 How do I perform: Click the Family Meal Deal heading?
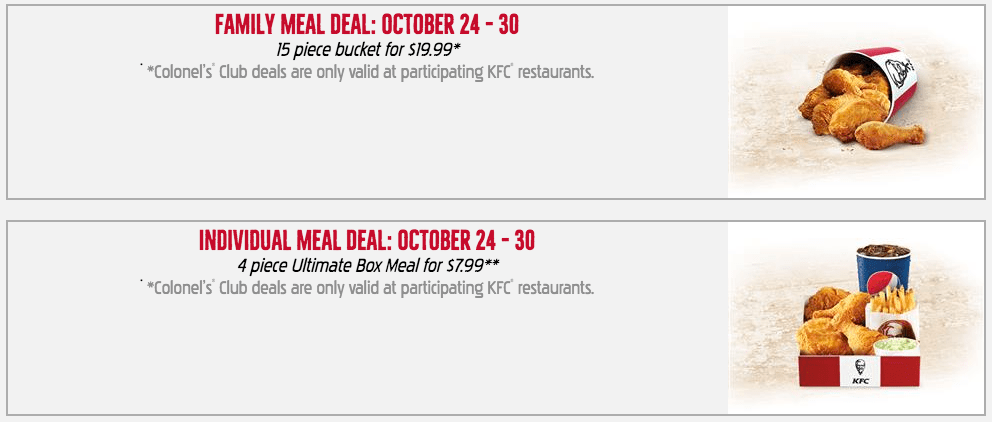point(366,25)
